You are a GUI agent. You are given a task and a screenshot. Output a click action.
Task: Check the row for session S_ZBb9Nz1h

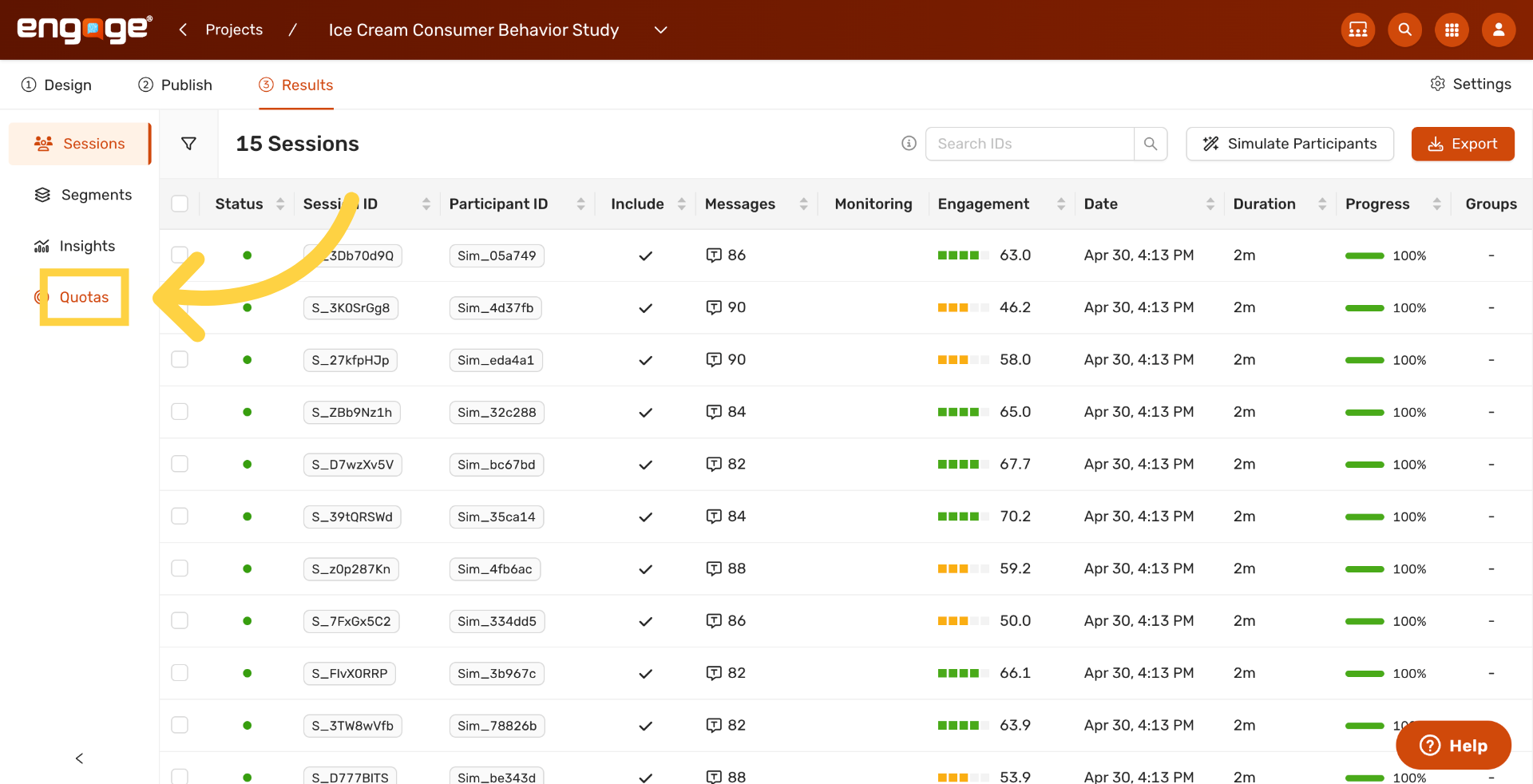click(x=180, y=411)
